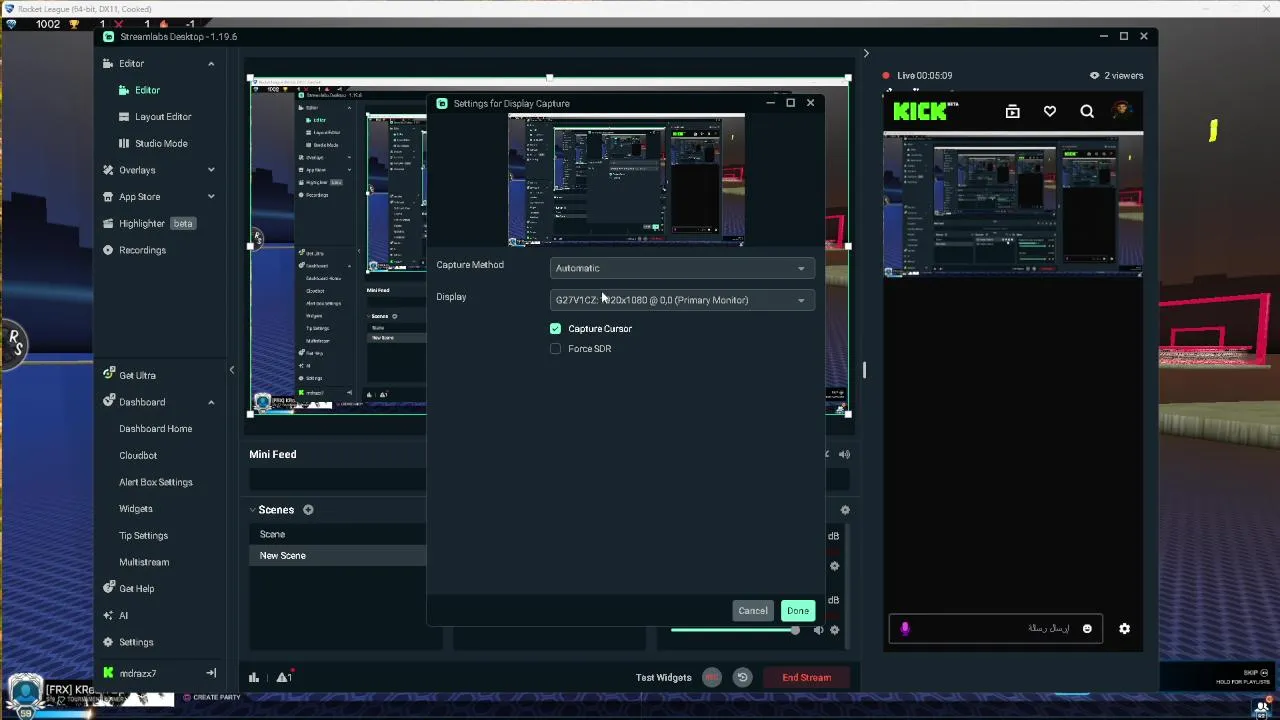The width and height of the screenshot is (1280, 720).
Task: Select the 'Scene' row in Scenes list
Action: pyautogui.click(x=337, y=534)
